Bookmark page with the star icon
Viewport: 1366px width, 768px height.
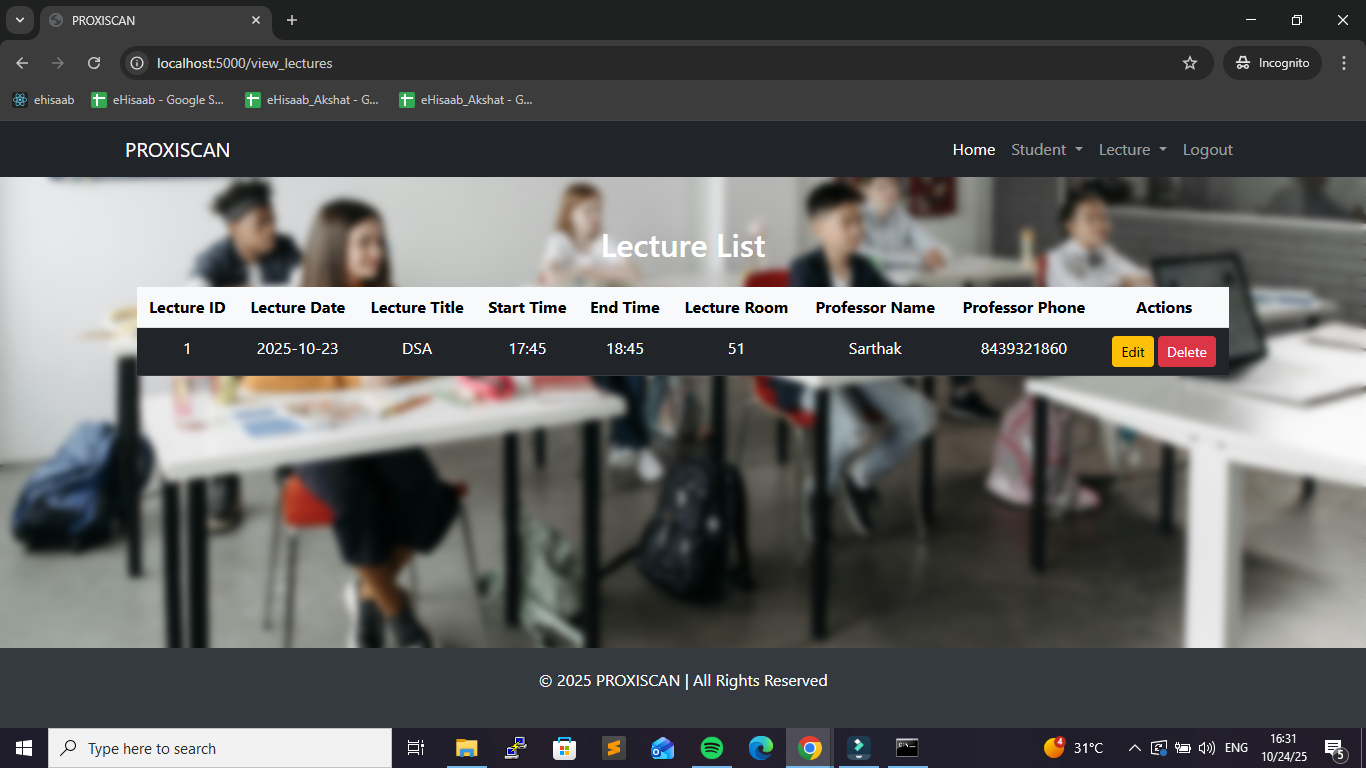point(1189,63)
